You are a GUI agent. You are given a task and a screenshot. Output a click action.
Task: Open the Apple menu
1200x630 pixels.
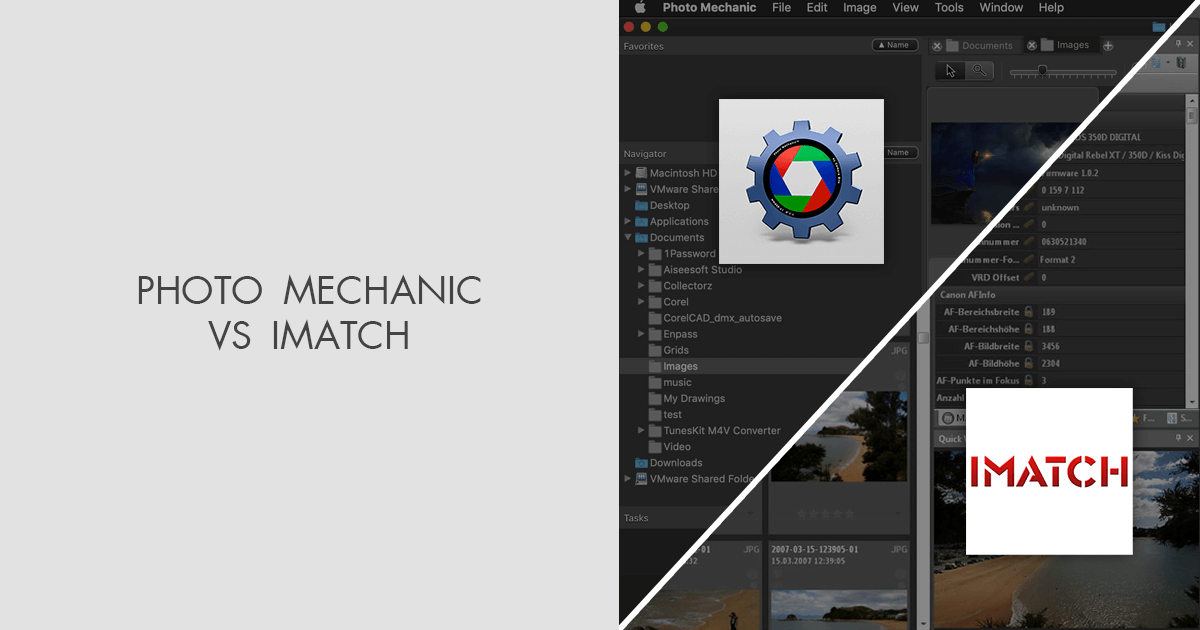pos(639,8)
